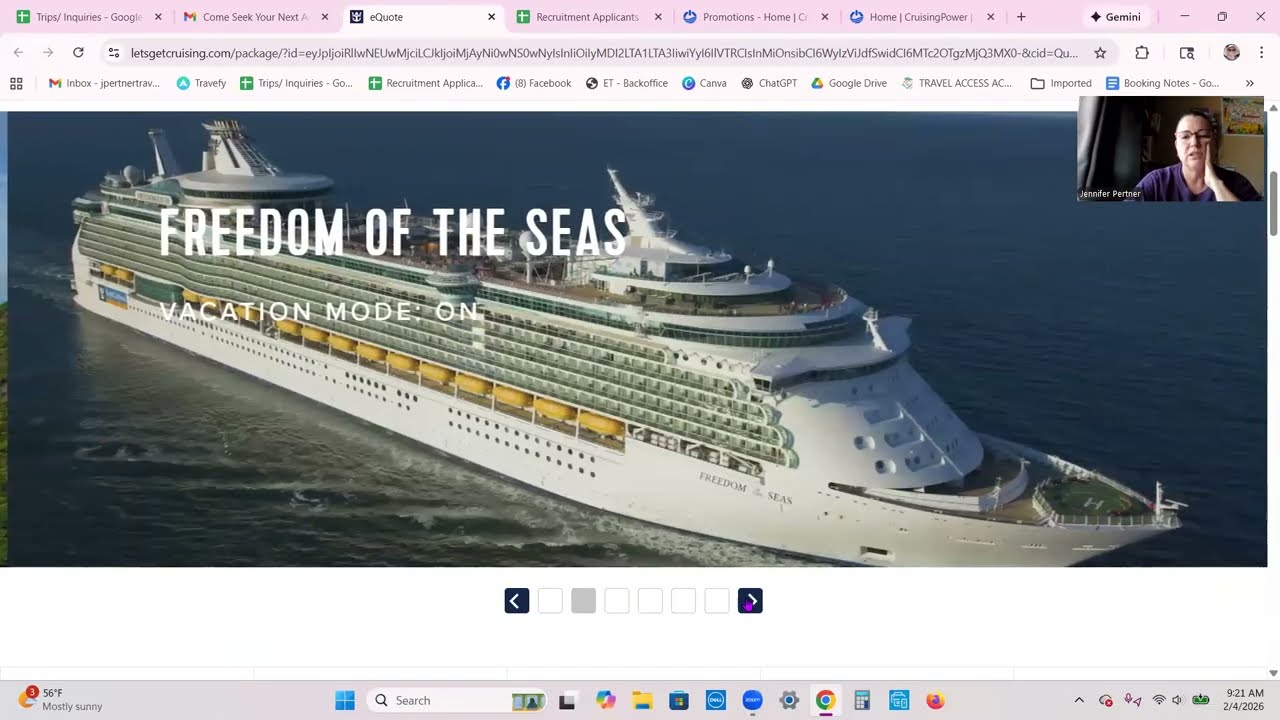
Task: Select the first carousel slide indicator
Action: (550, 601)
